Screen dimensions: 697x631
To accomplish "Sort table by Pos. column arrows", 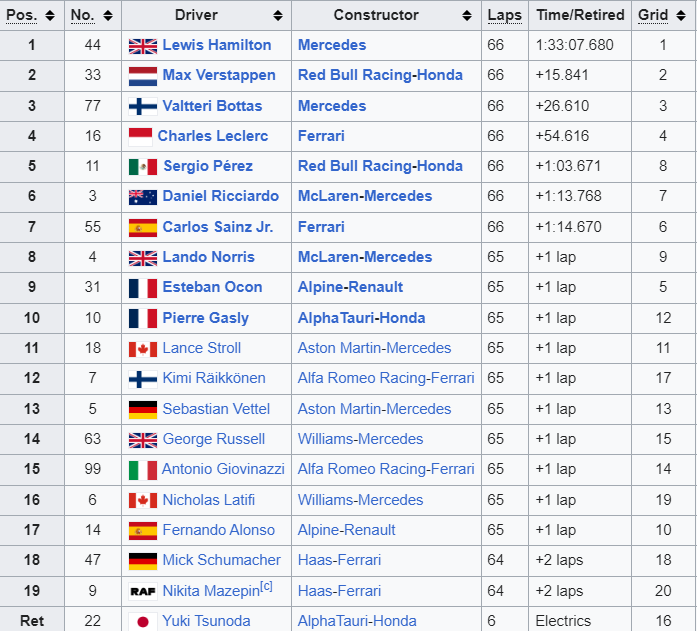I will [50, 16].
